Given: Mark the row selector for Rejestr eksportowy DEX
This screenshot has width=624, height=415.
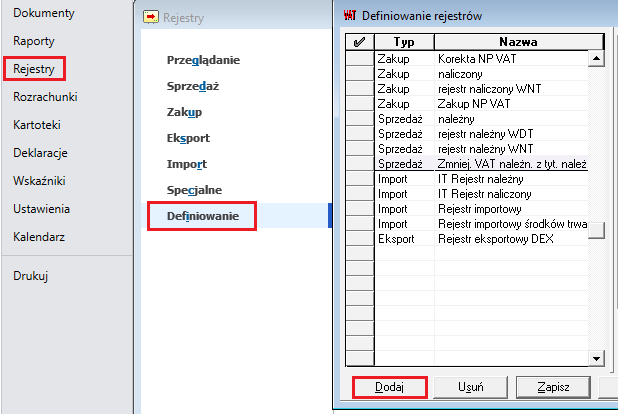Looking at the screenshot, I should [x=360, y=239].
